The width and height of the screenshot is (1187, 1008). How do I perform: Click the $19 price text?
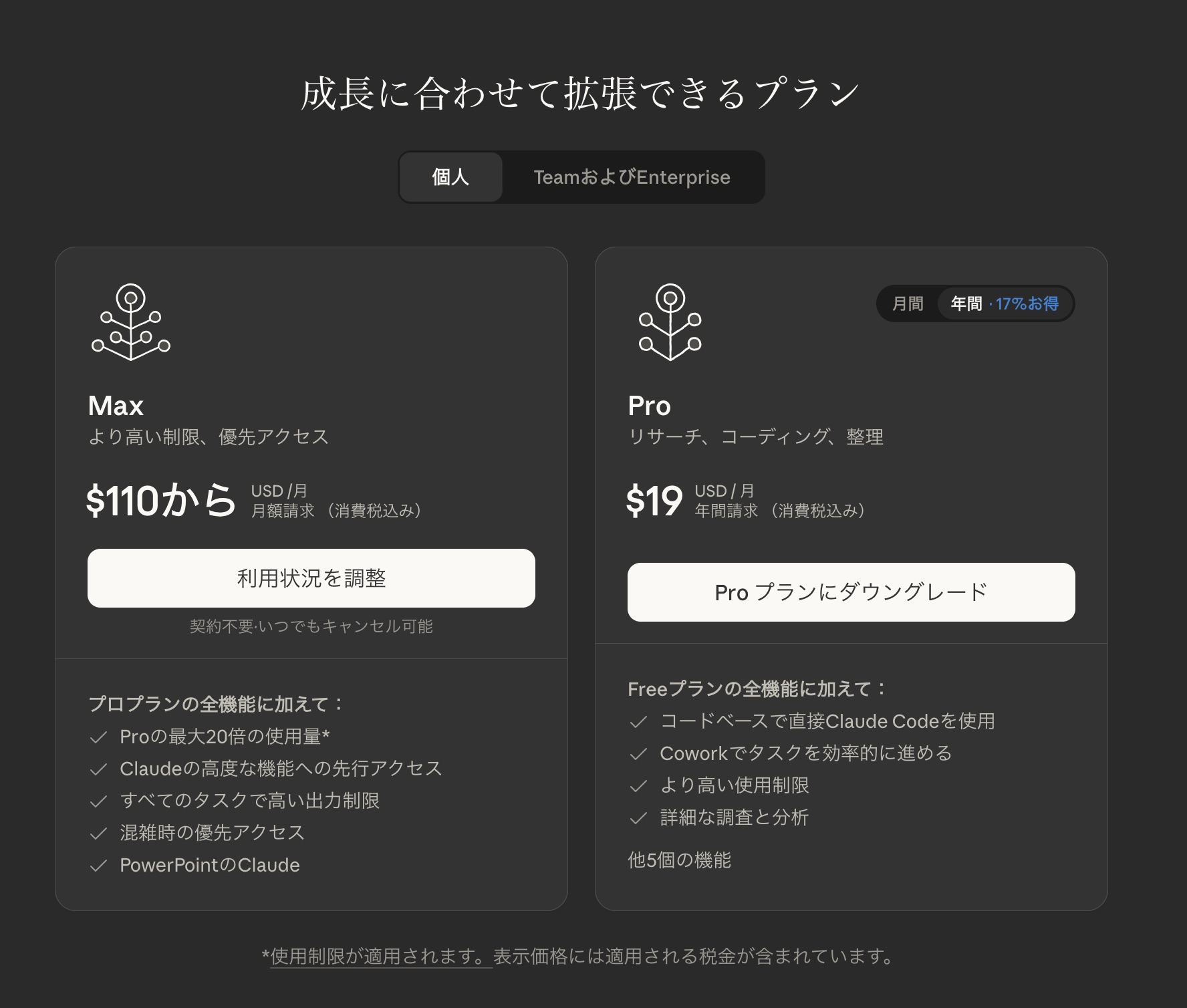pyautogui.click(x=654, y=501)
